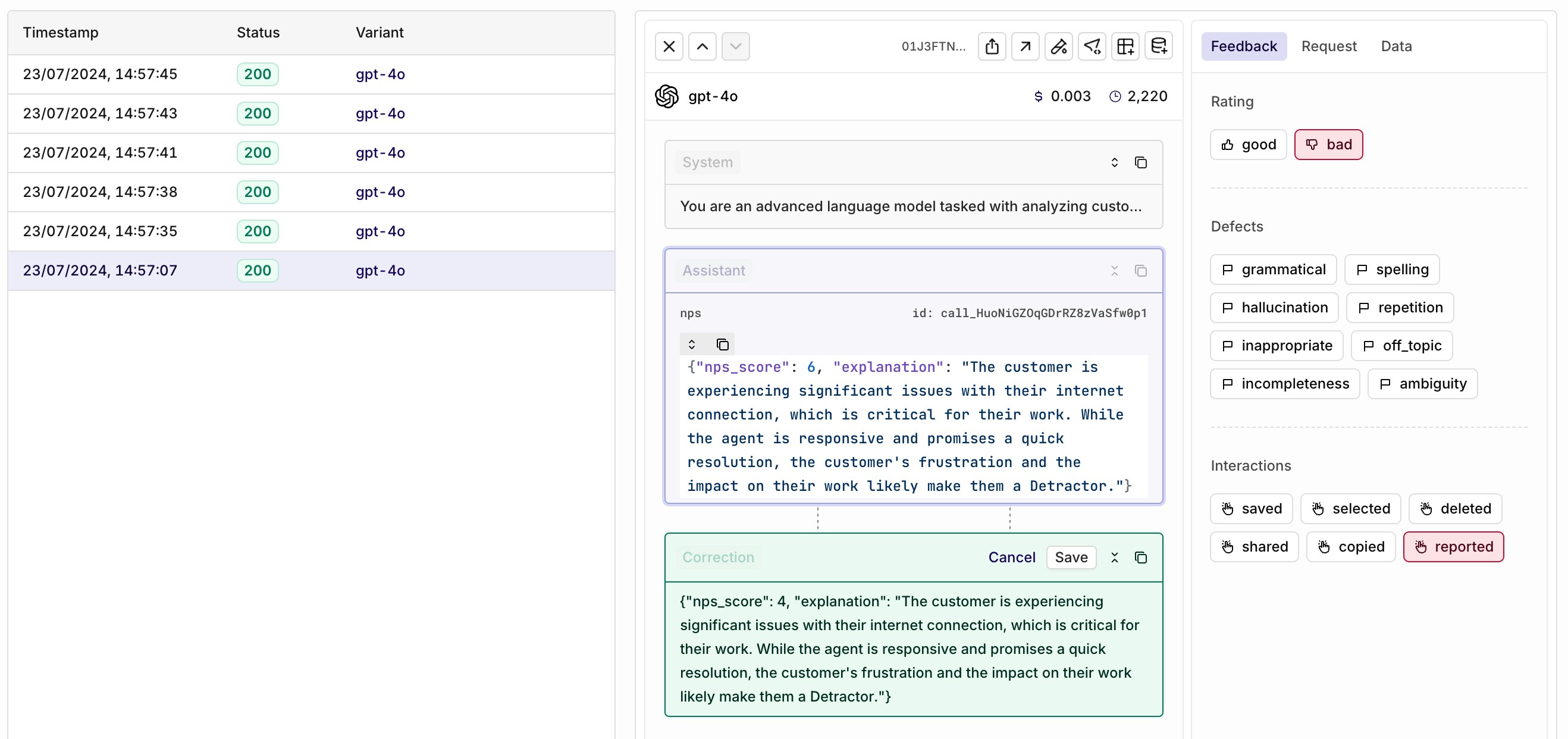Click the pen edit icon in toolbar
Image resolution: width=1568 pixels, height=739 pixels.
coord(1059,46)
